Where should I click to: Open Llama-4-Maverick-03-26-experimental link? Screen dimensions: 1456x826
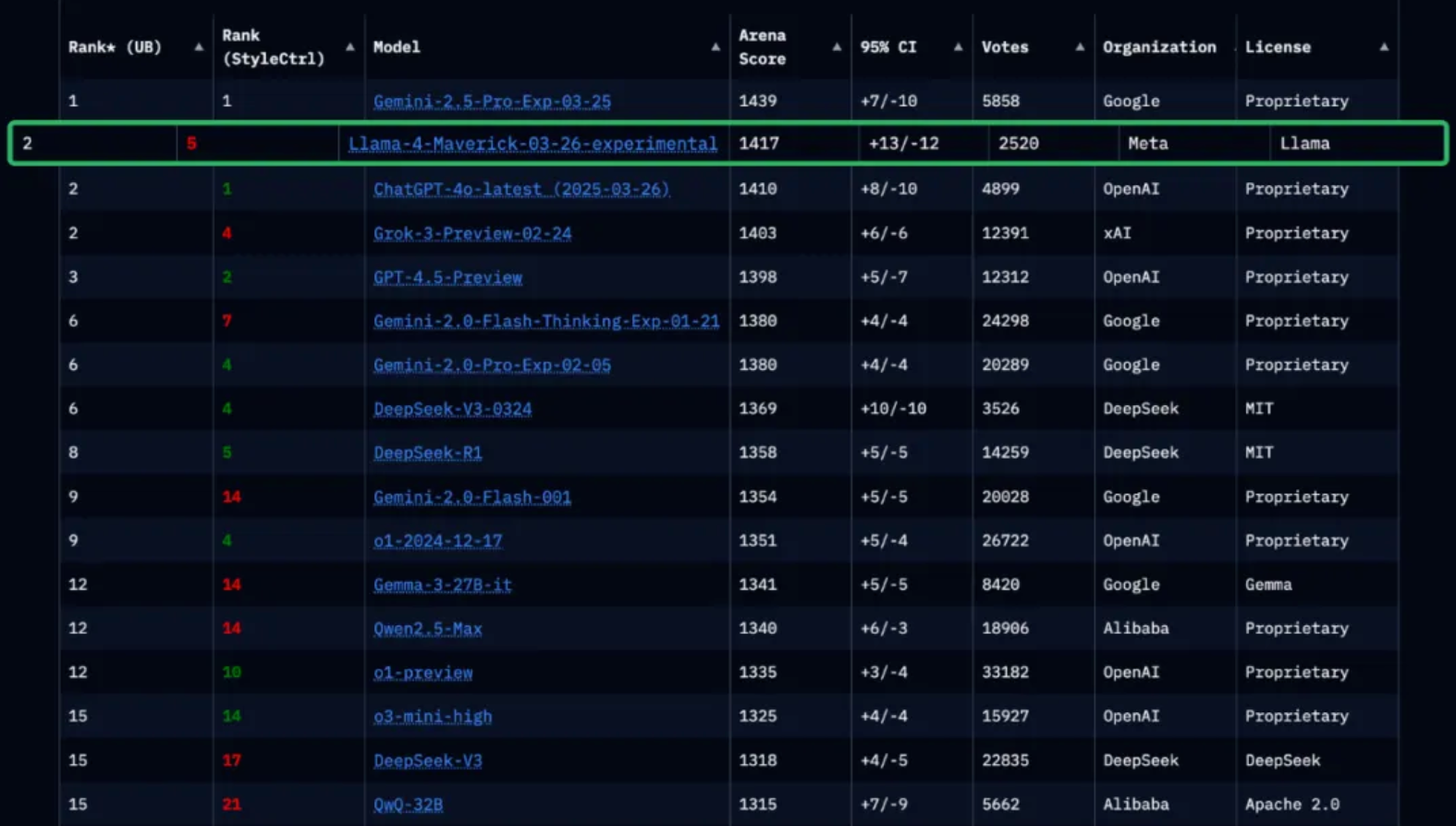tap(532, 143)
